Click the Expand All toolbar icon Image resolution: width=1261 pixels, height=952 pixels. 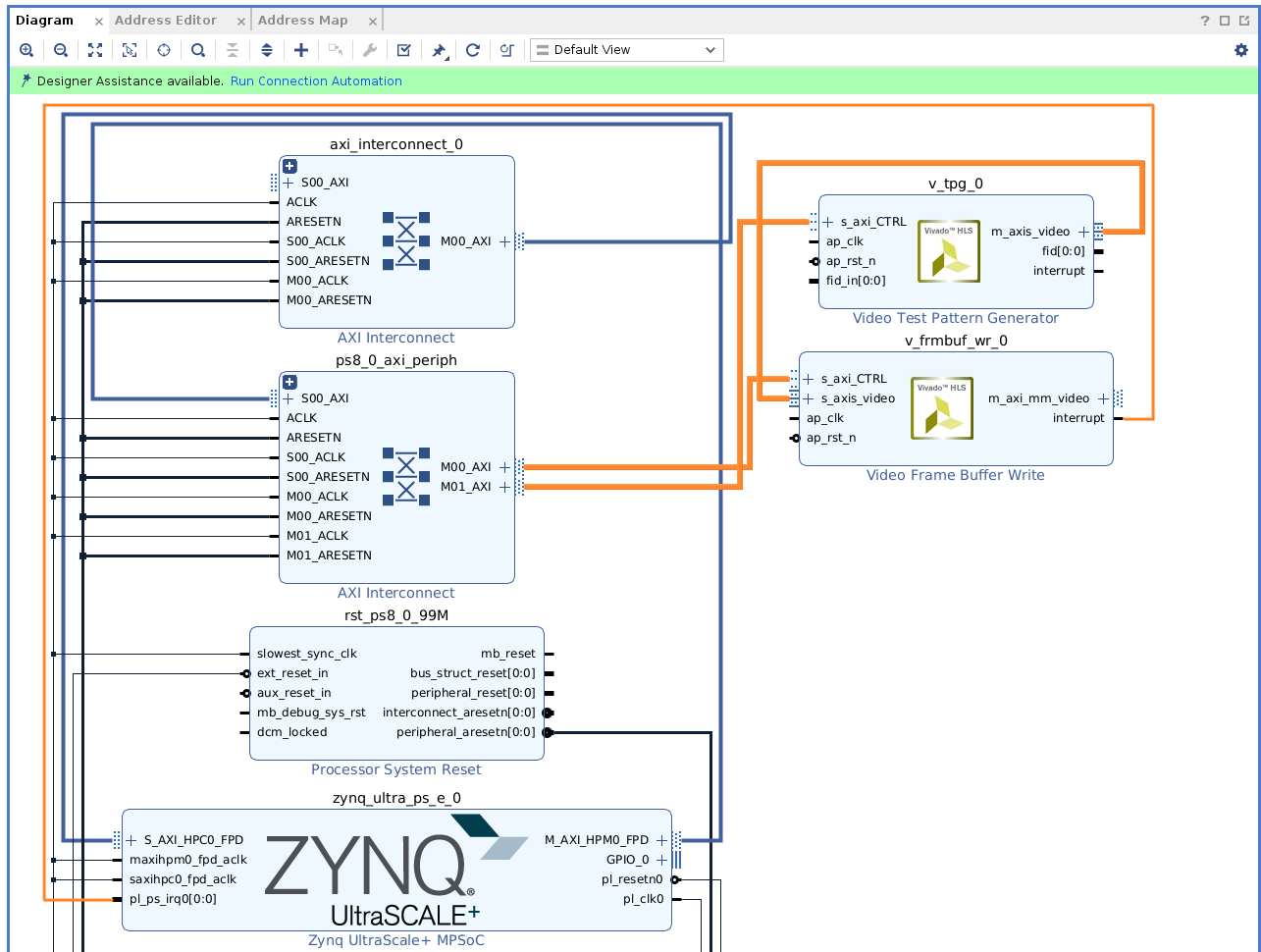click(267, 50)
